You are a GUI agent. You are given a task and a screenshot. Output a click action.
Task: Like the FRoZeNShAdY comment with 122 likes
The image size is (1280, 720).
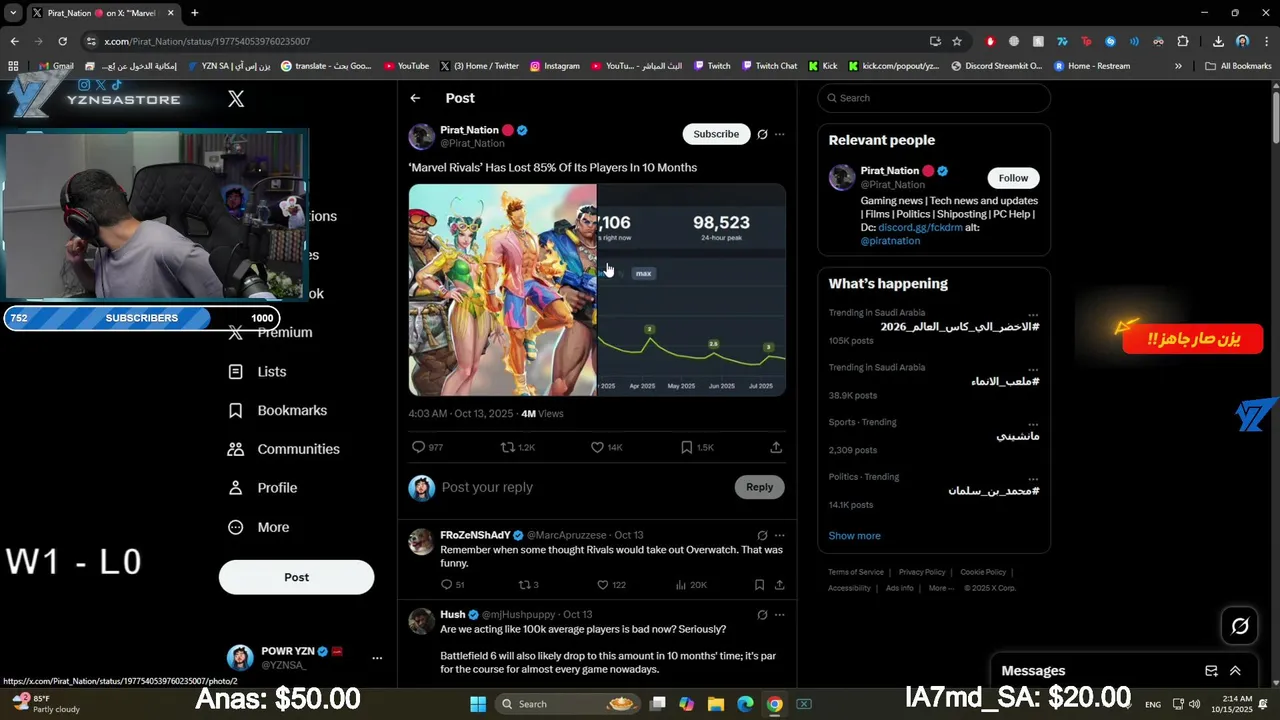(x=602, y=585)
